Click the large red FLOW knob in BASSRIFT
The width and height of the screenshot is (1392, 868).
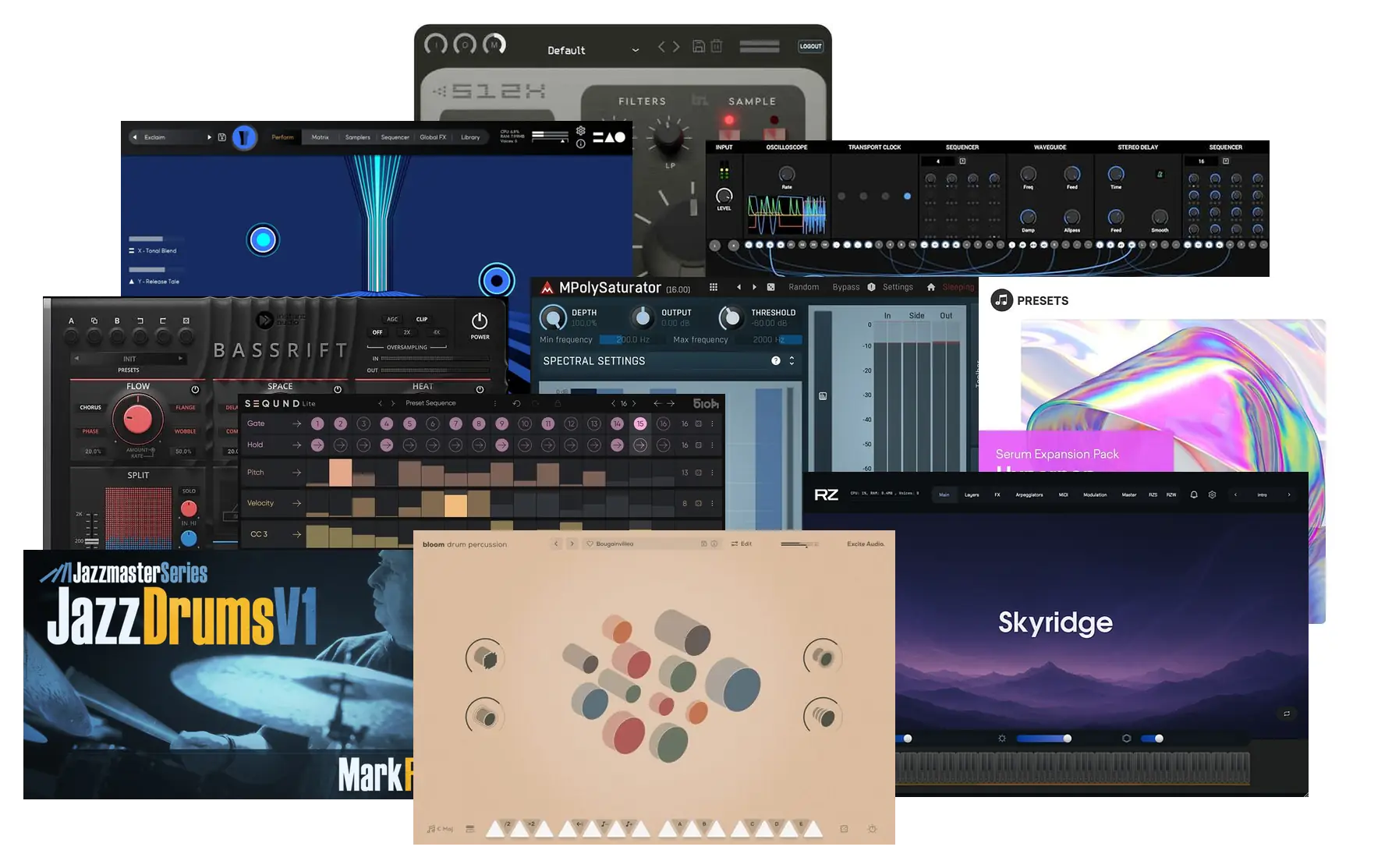click(138, 419)
